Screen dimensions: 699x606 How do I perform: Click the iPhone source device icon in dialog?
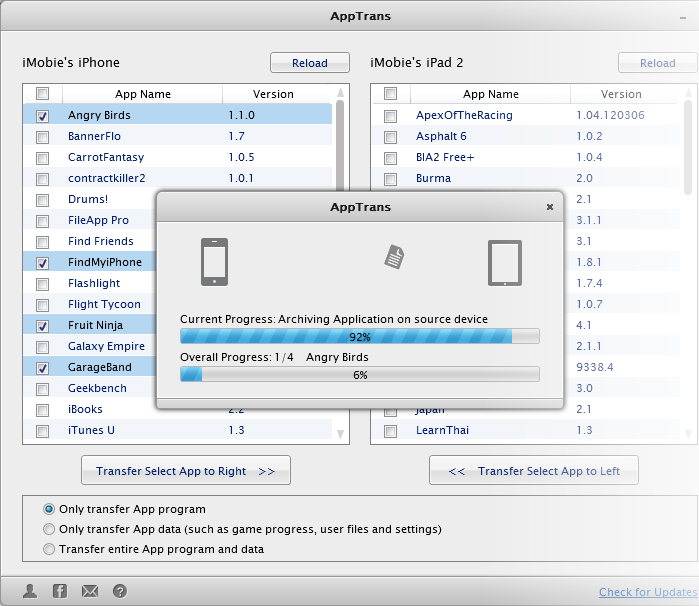click(214, 262)
